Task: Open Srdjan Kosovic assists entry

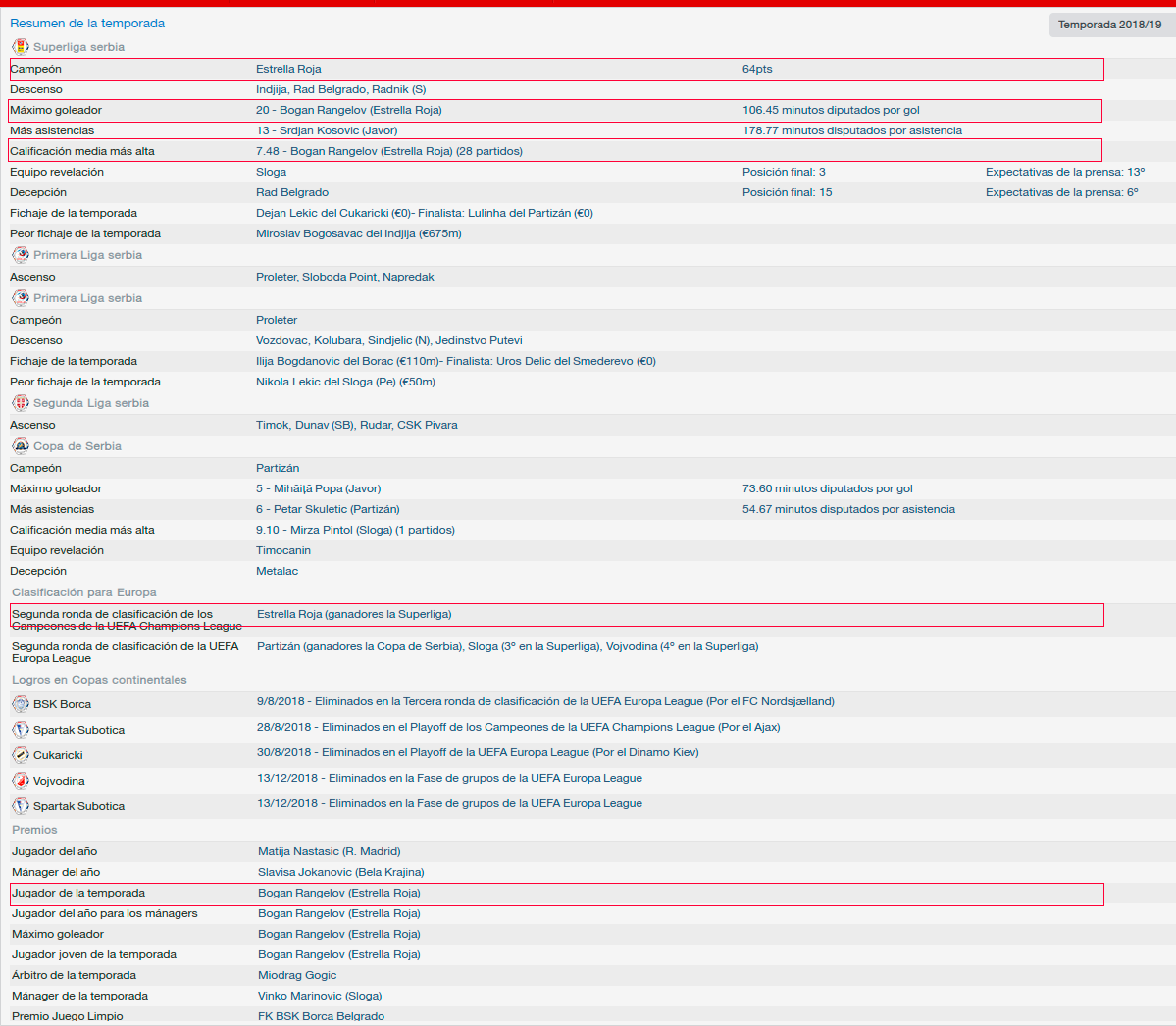Action: [327, 130]
